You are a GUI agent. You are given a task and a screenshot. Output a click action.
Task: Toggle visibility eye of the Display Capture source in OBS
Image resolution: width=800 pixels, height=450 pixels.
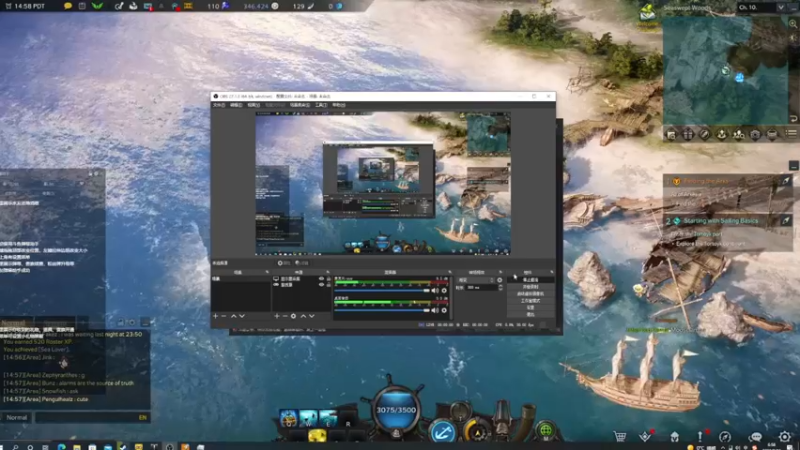[x=321, y=279]
